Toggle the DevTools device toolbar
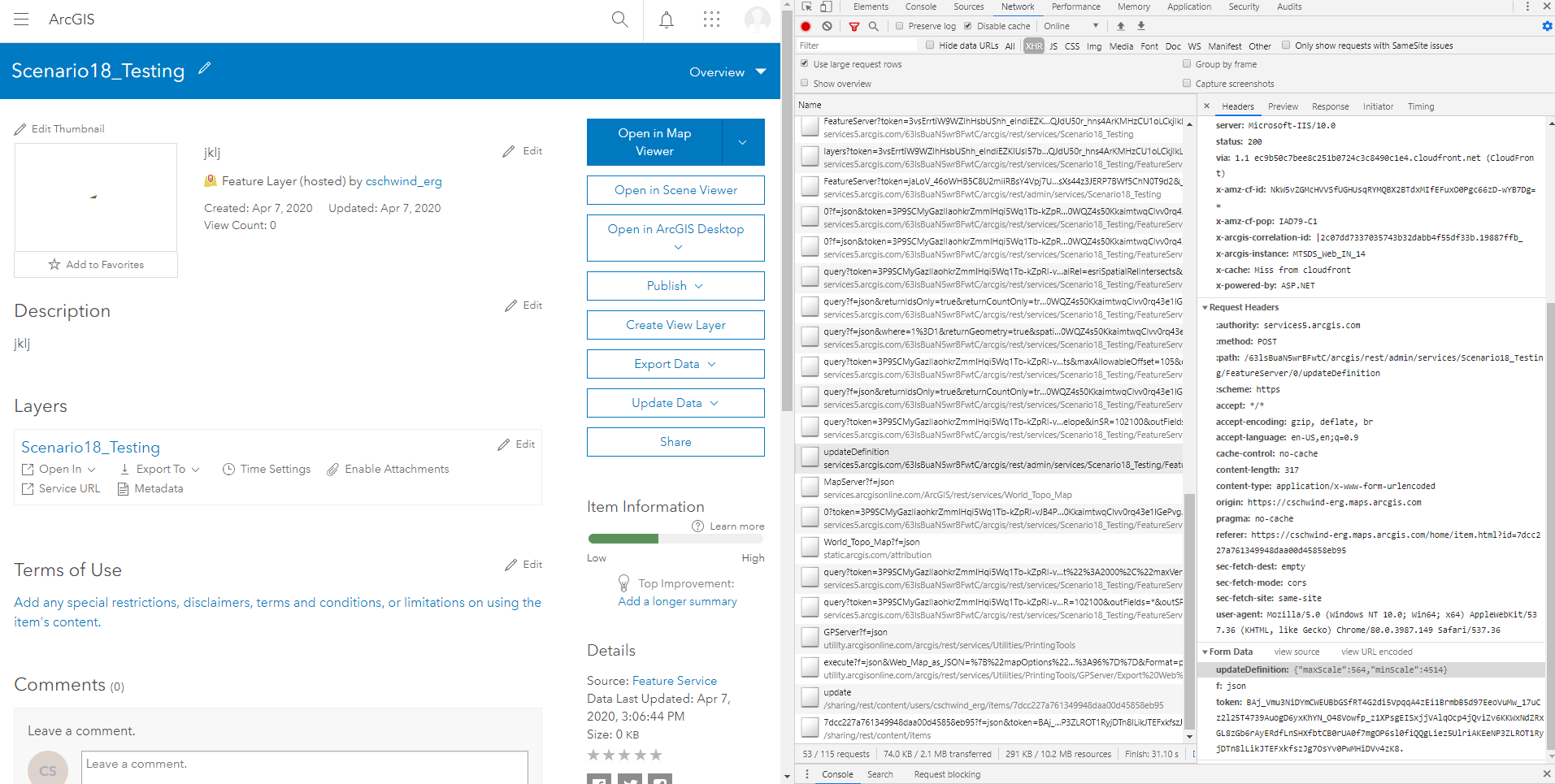The height and width of the screenshot is (784, 1555). point(826,6)
